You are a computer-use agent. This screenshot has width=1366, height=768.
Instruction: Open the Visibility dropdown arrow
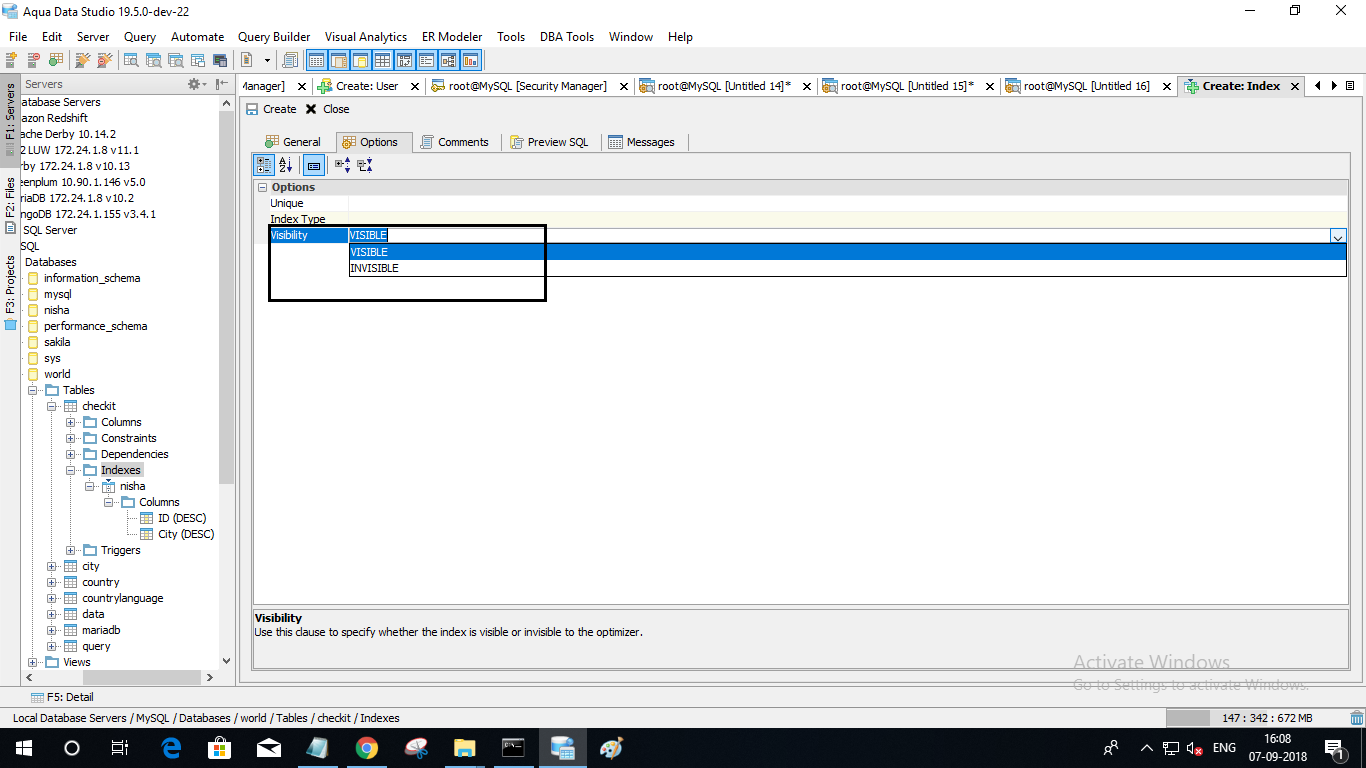[x=1338, y=236]
